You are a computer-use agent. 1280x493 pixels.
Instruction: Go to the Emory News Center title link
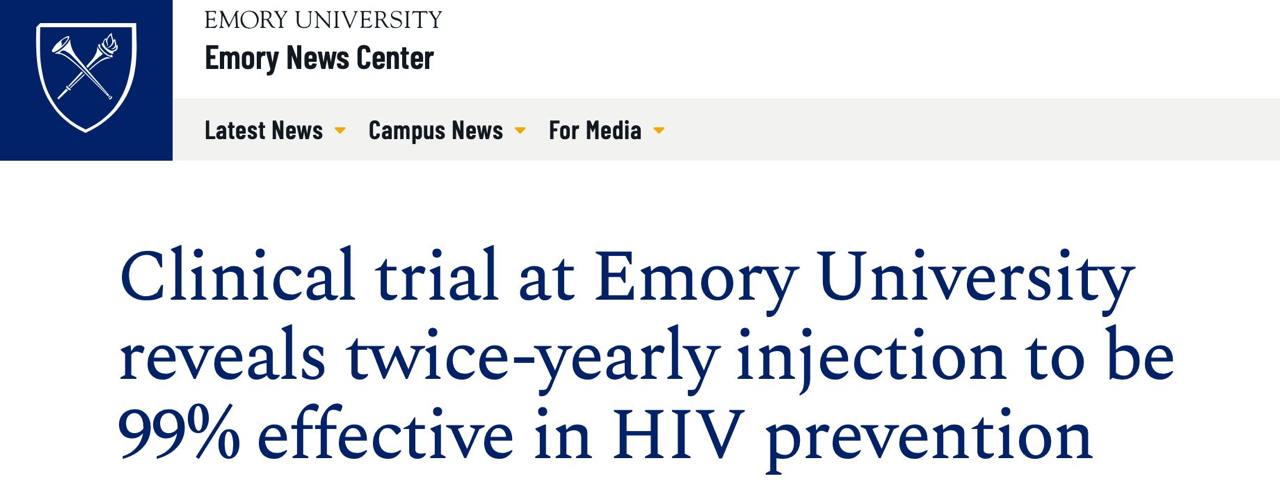coord(319,58)
